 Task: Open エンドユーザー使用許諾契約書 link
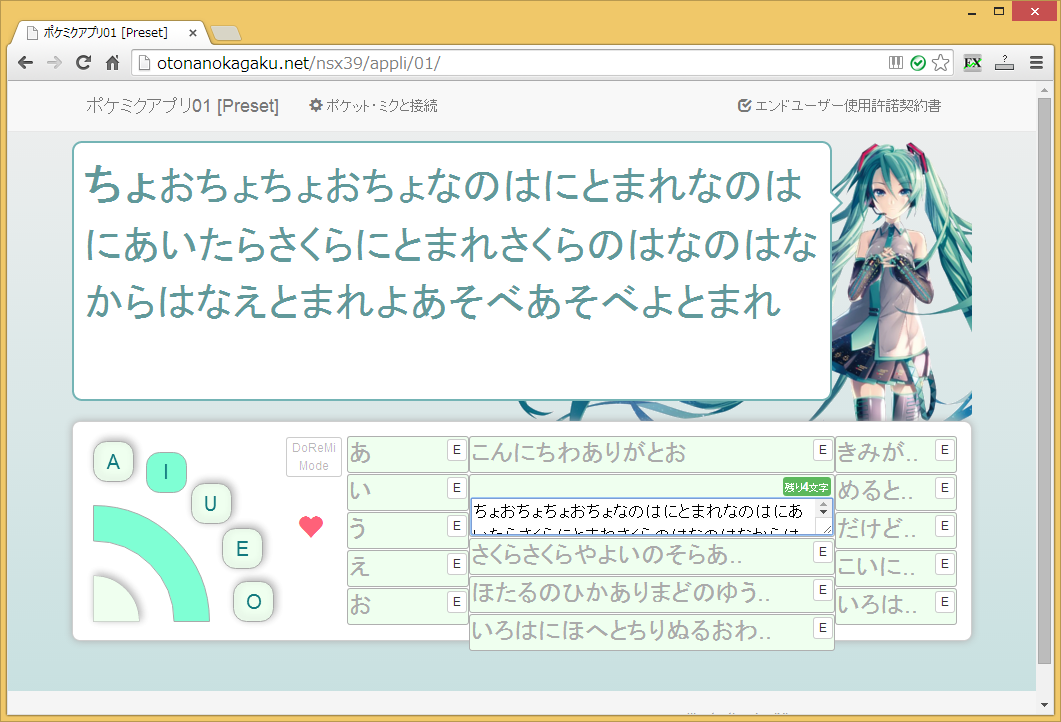(839, 106)
